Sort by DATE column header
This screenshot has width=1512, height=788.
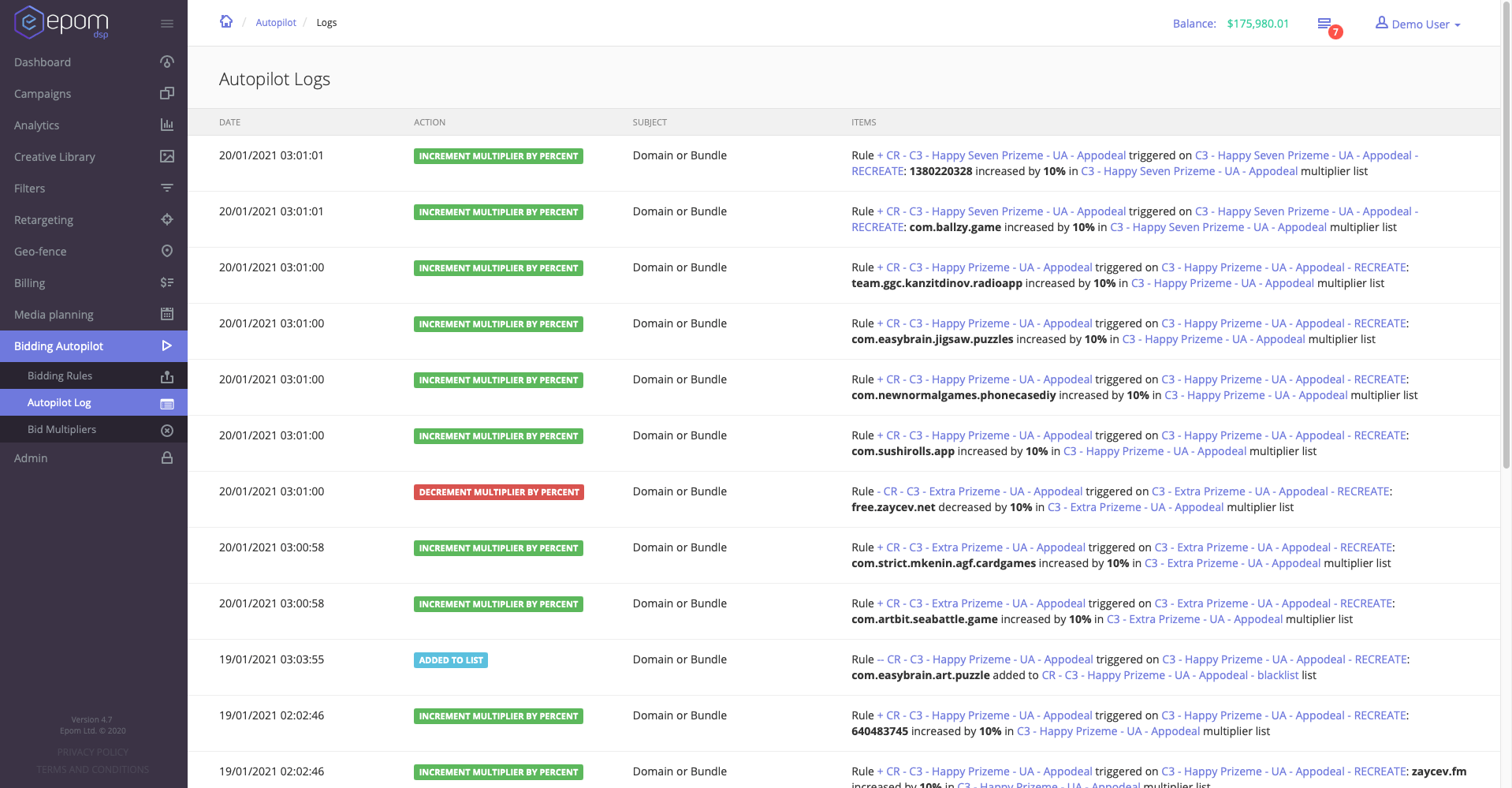(229, 122)
